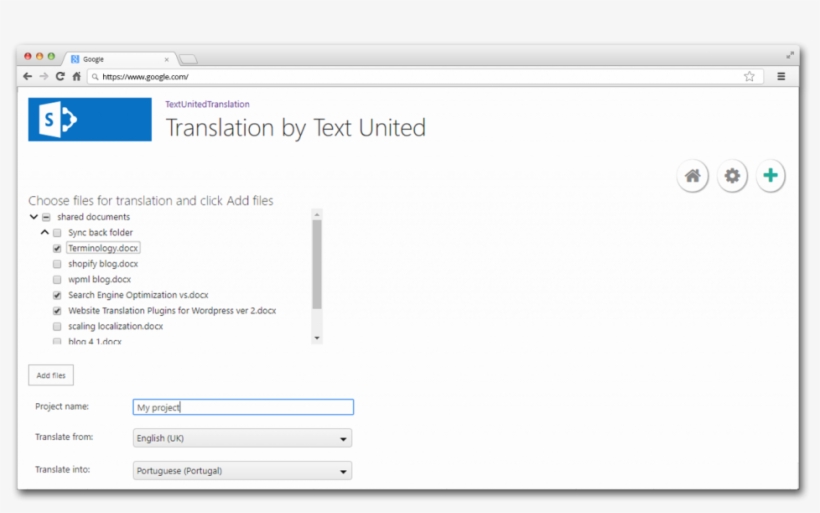Open a new browser tab
The width and height of the screenshot is (820, 513).
(188, 59)
